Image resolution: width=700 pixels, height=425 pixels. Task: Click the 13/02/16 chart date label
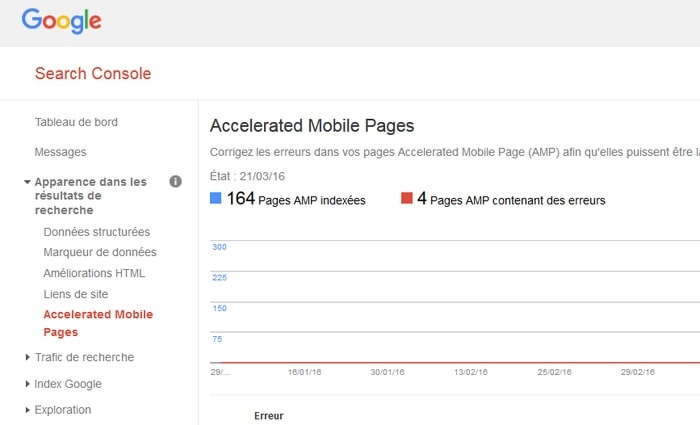click(x=471, y=372)
